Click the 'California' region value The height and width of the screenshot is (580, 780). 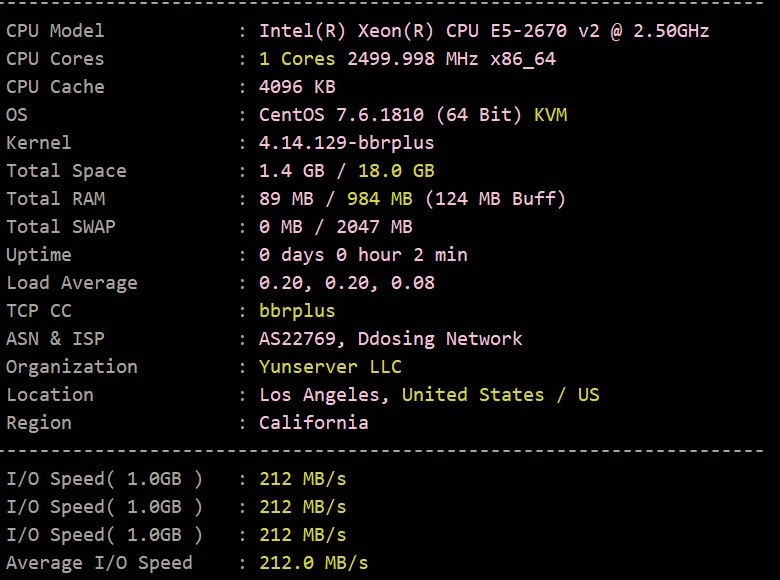coord(313,423)
